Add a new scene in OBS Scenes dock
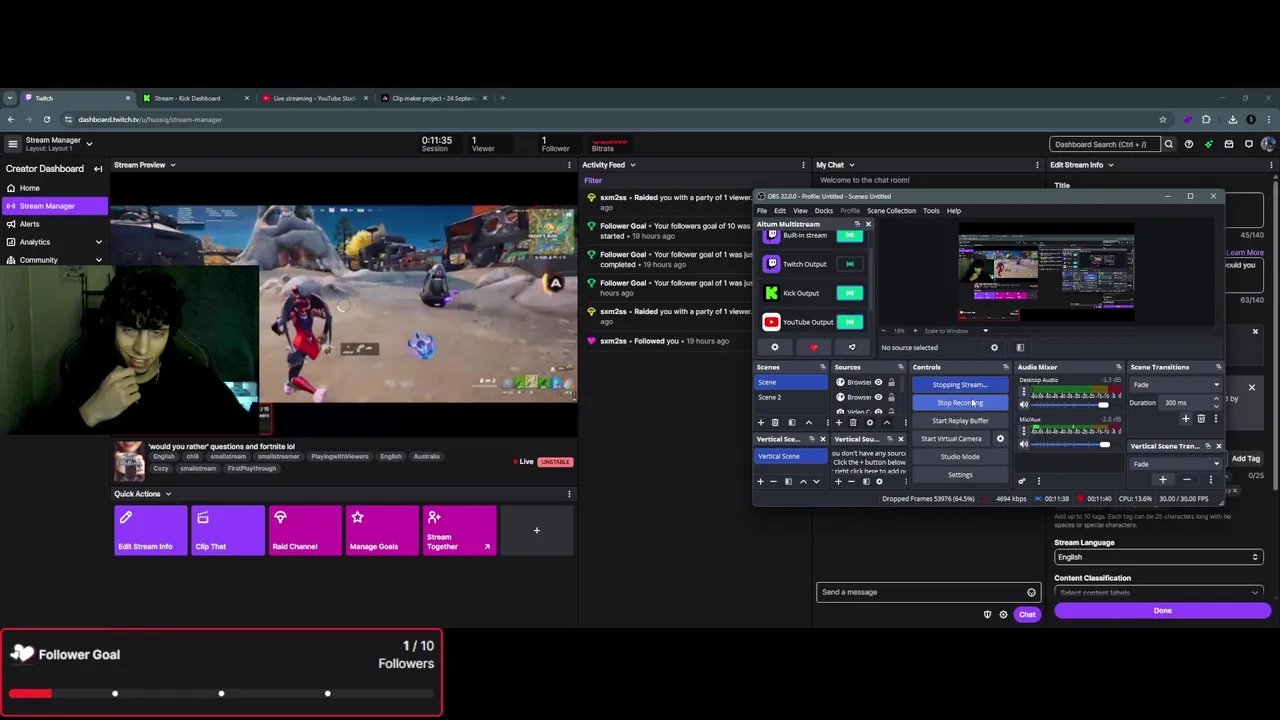 pos(760,423)
